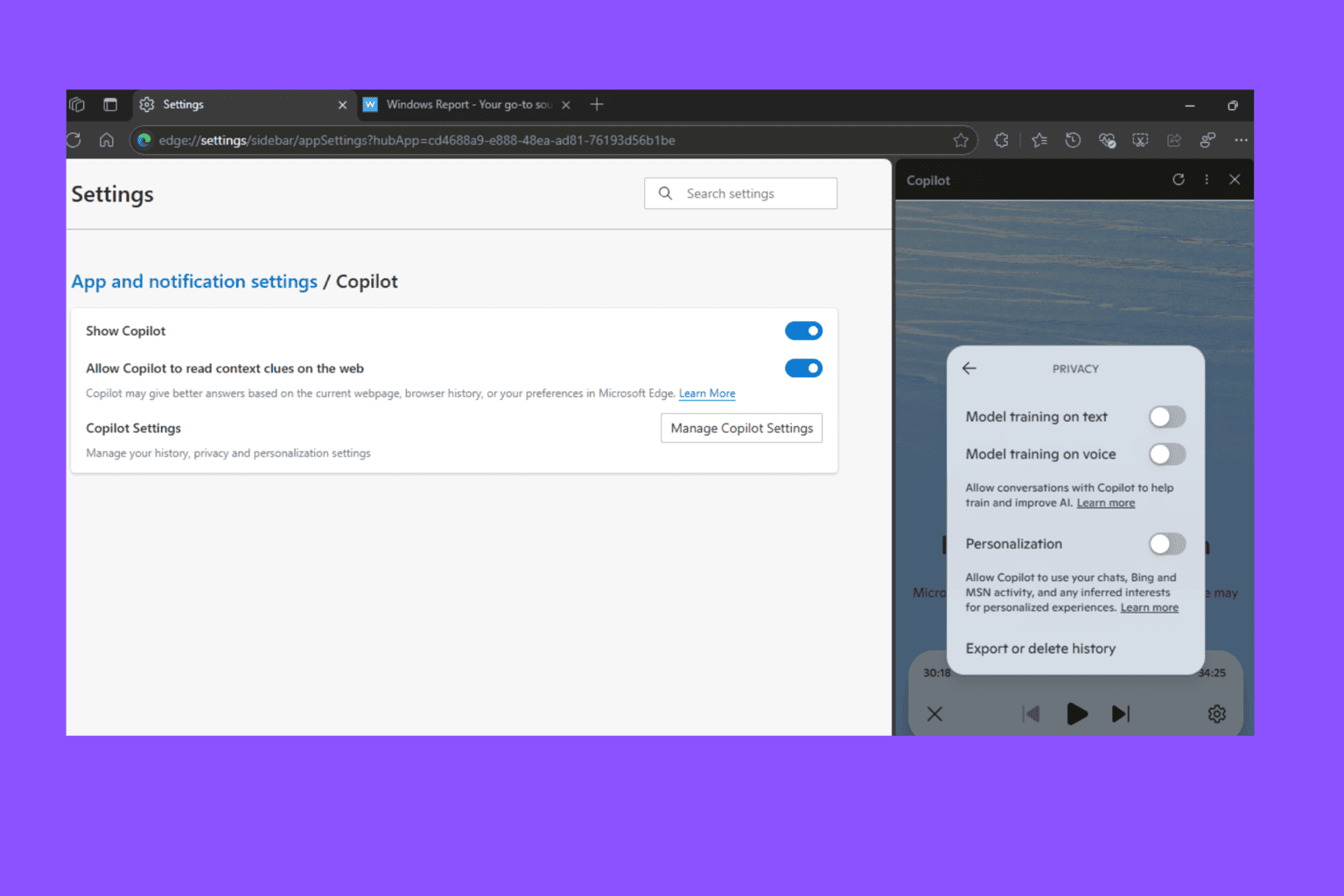This screenshot has height=896, width=1344.
Task: Click the Manage Copilot Settings button
Action: [741, 428]
